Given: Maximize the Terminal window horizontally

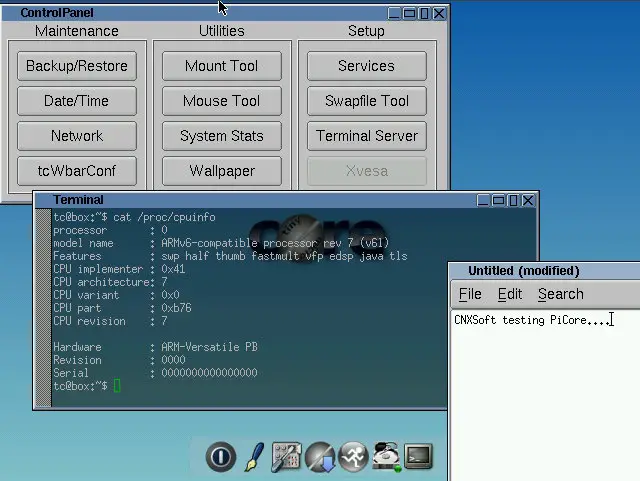Looking at the screenshot, I should (x=498, y=200).
